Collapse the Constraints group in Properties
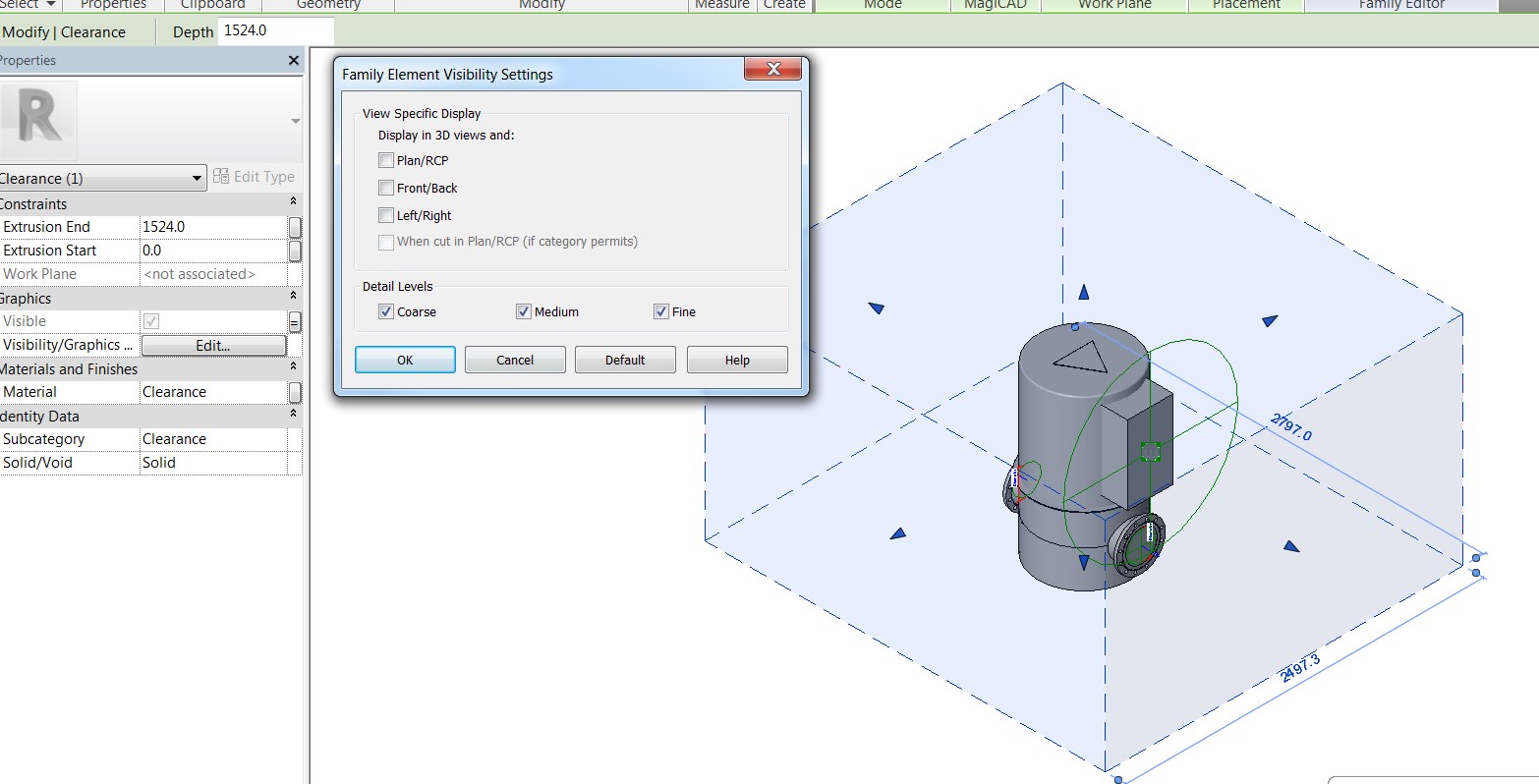 pyautogui.click(x=293, y=203)
